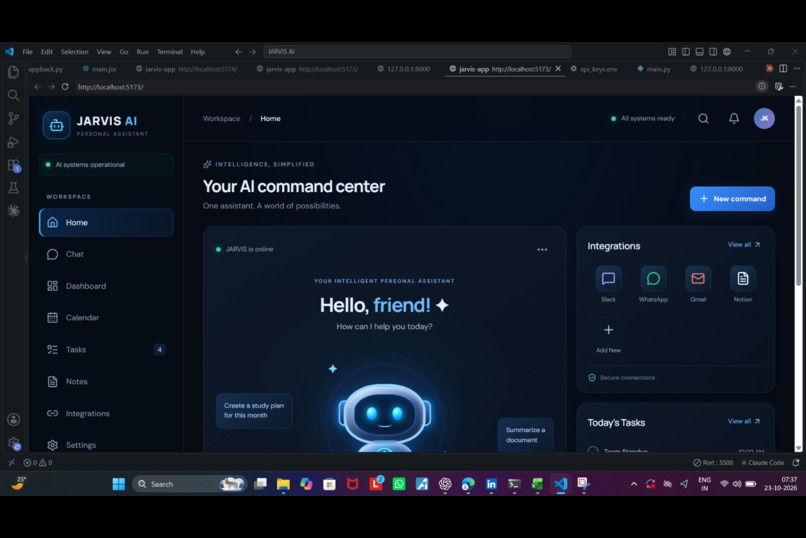The width and height of the screenshot is (806, 538).
Task: Open the notifications bell in JARVIS header
Action: pos(734,119)
